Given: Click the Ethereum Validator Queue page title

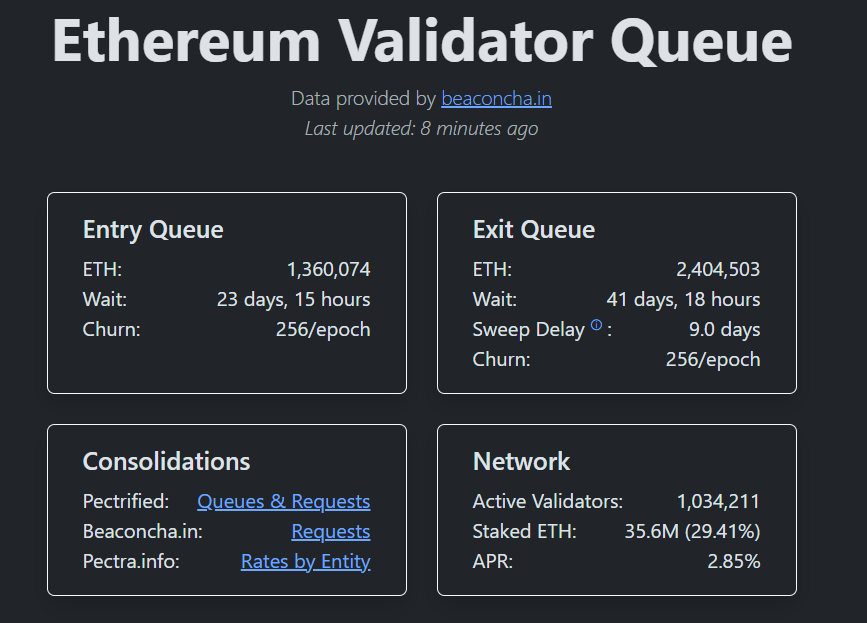Looking at the screenshot, I should 422,41.
